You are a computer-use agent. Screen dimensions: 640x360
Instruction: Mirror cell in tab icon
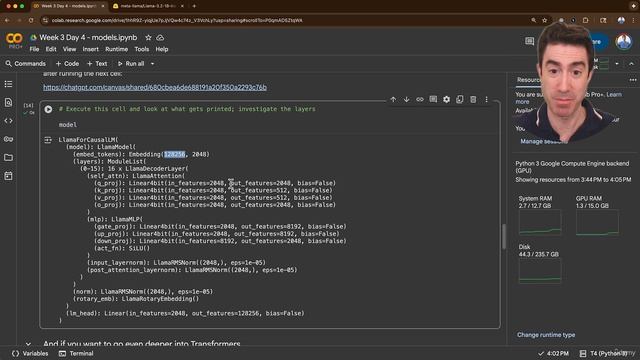click(460, 99)
